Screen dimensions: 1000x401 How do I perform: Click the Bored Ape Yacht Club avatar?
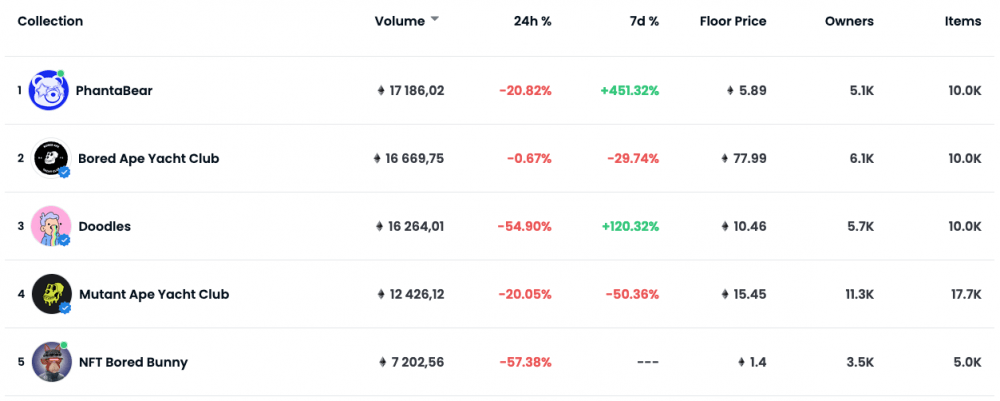coord(50,159)
